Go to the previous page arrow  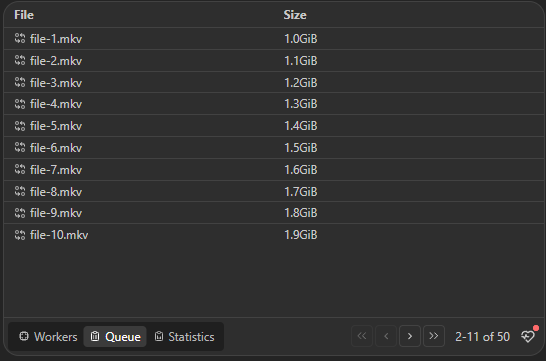[x=386, y=336]
